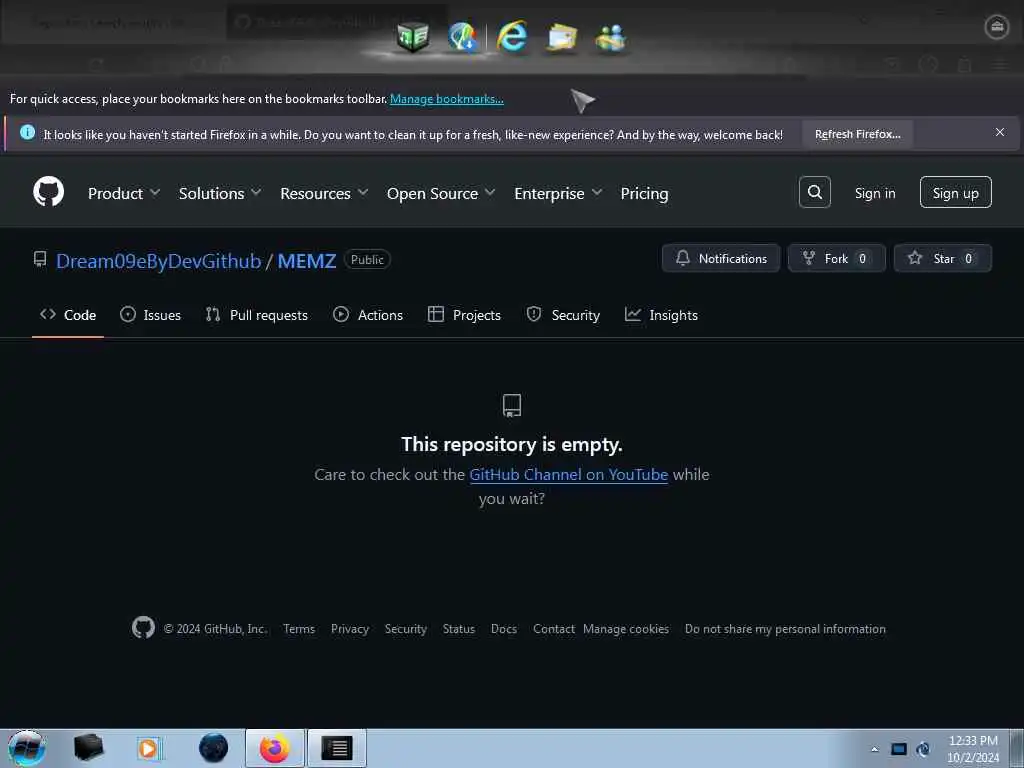Expand the Open Source menu
This screenshot has width=1024, height=768.
[x=441, y=193]
